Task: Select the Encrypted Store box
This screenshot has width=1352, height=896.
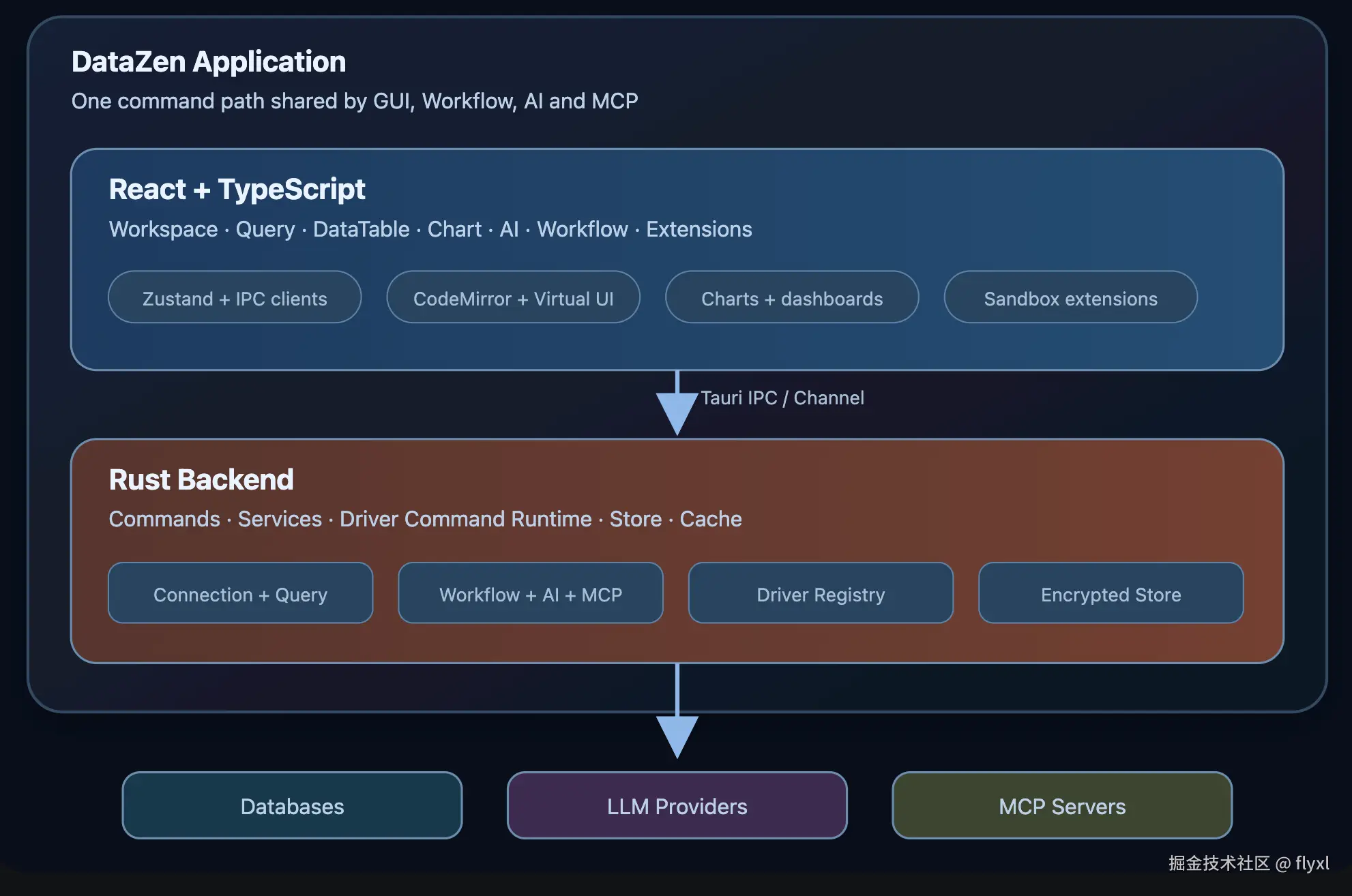Action: pos(1111,593)
